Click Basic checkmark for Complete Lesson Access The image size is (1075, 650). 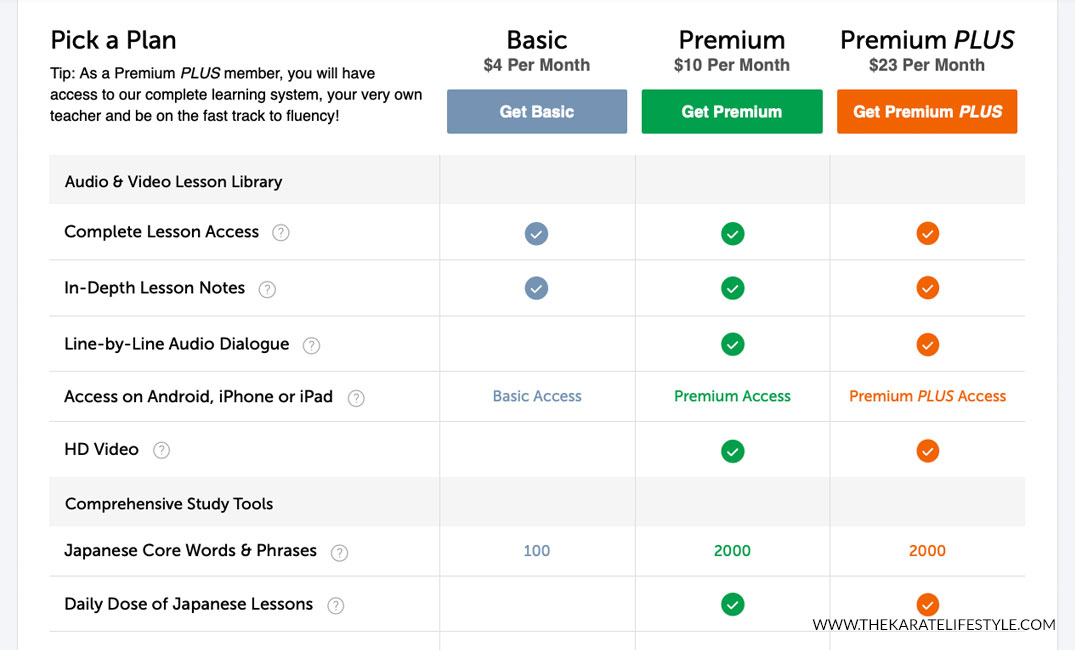pos(537,234)
